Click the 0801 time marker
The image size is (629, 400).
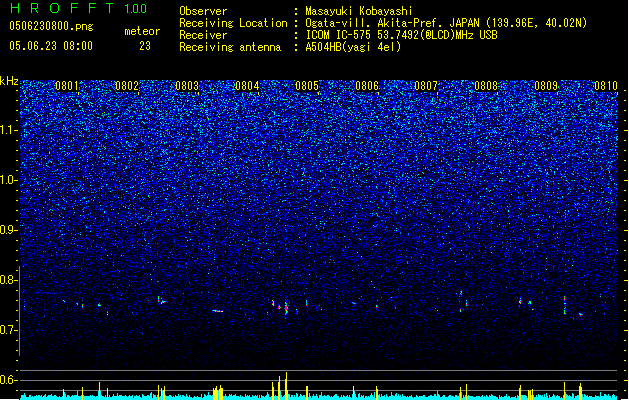pyautogui.click(x=67, y=86)
